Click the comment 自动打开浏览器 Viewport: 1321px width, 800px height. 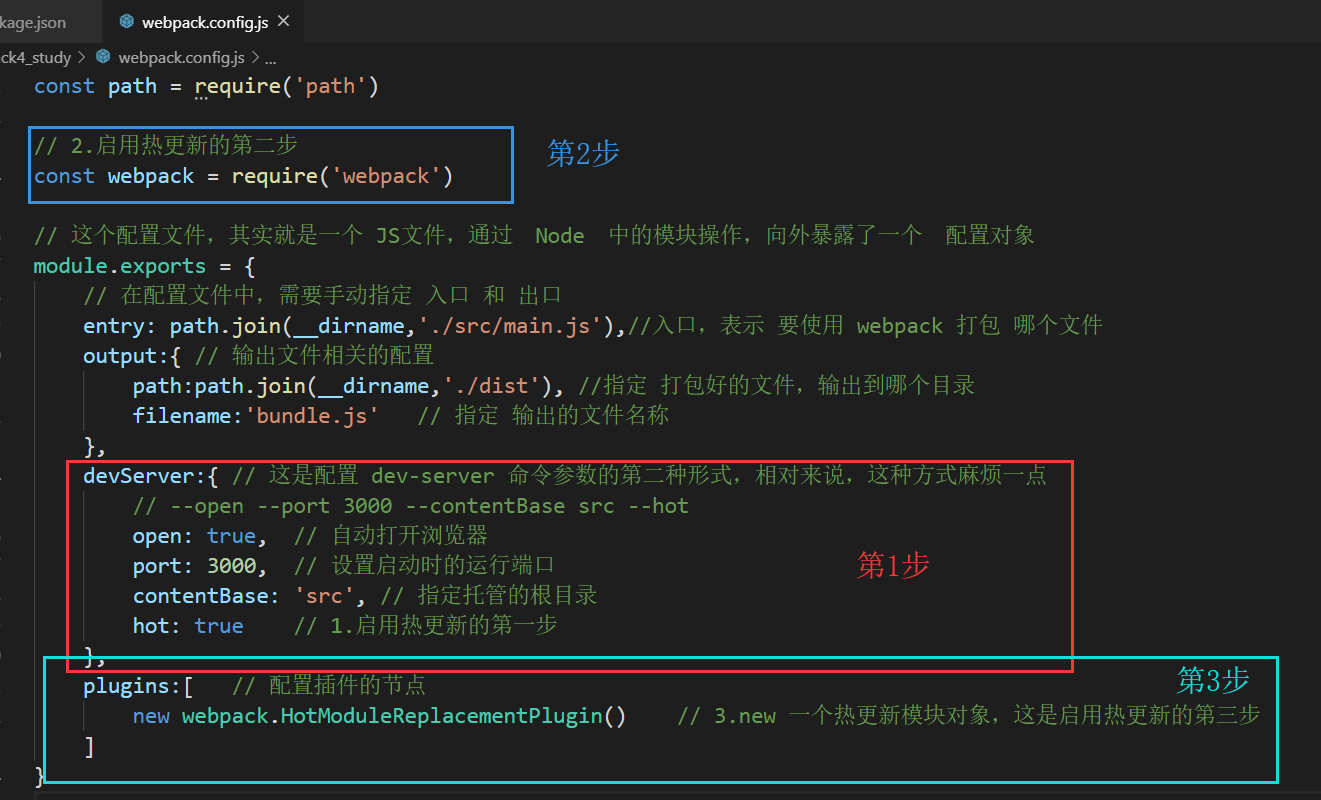point(391,536)
